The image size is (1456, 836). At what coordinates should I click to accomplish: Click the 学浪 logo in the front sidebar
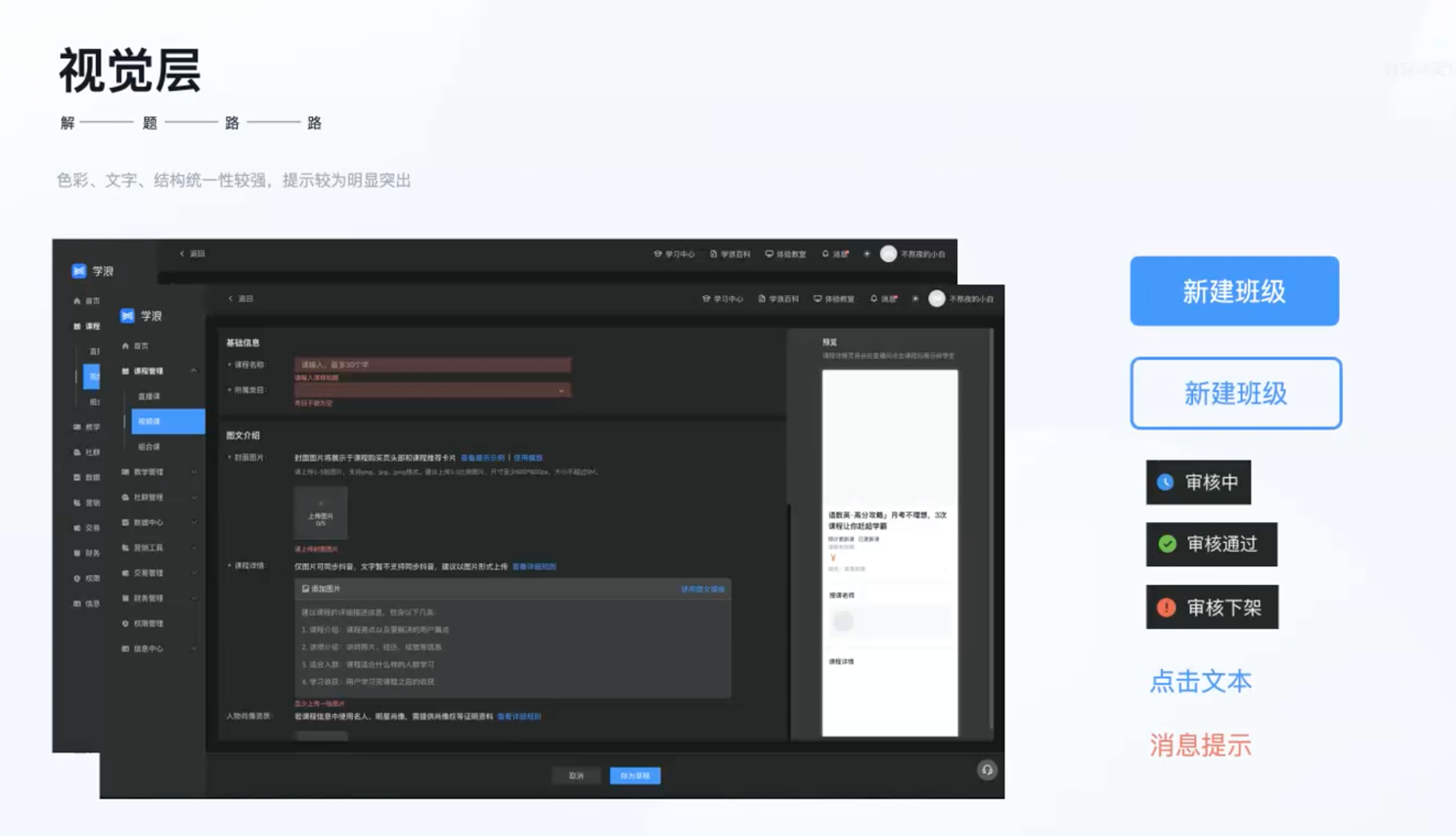pyautogui.click(x=128, y=316)
